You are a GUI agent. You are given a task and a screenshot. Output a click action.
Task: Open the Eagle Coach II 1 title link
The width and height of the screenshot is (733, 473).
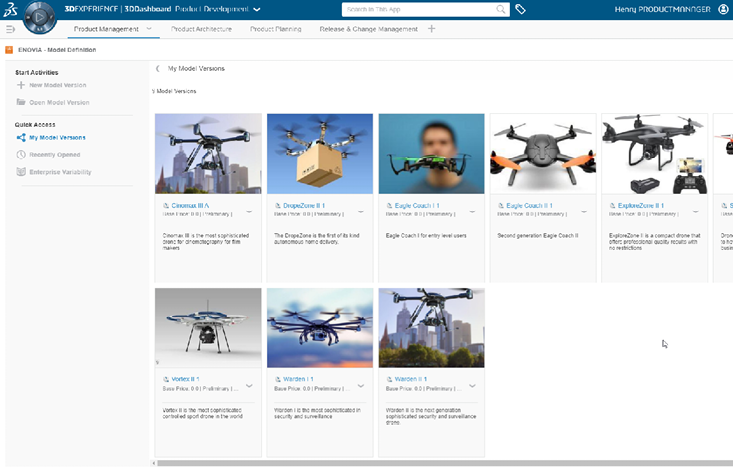529,206
